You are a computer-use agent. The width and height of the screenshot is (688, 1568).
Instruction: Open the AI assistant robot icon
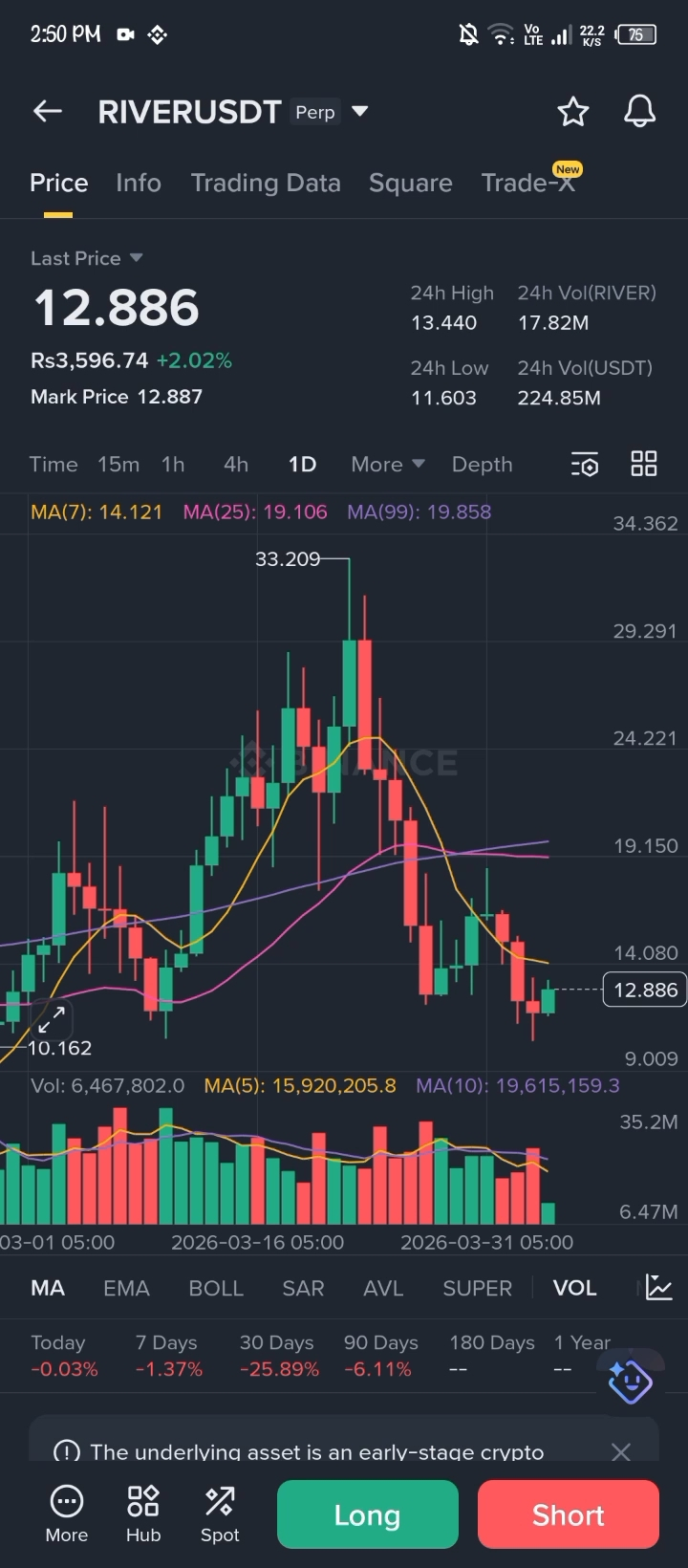pos(631,1381)
